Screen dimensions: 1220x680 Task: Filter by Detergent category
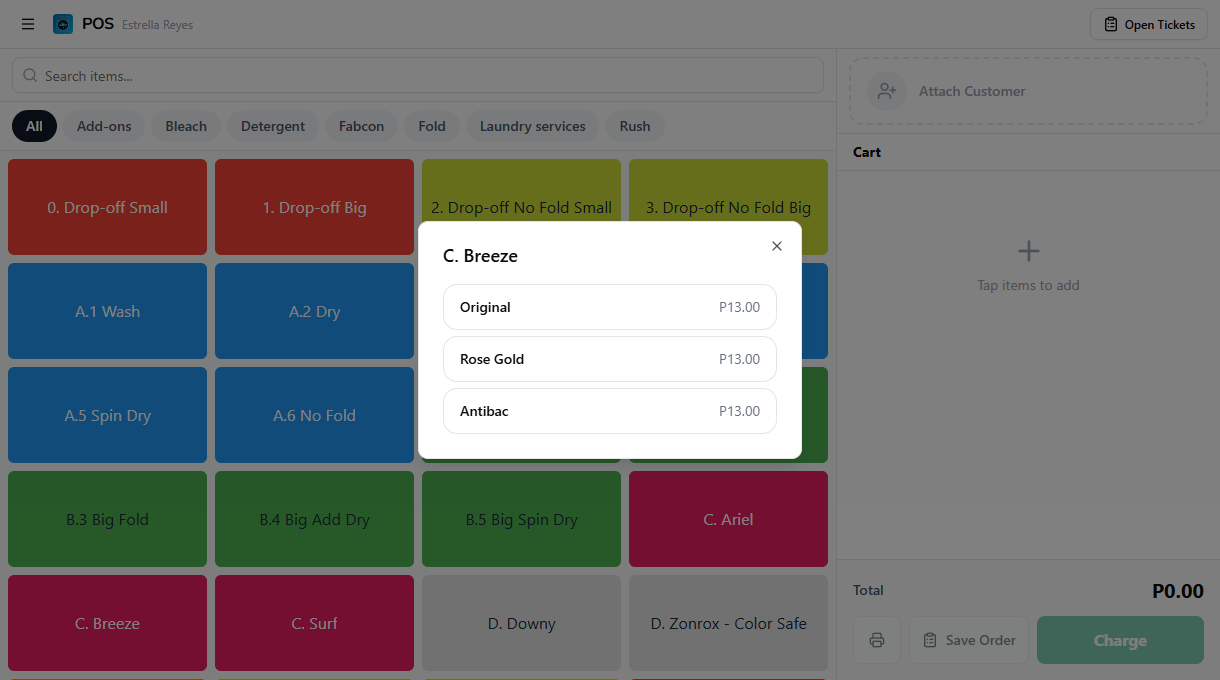coord(273,126)
